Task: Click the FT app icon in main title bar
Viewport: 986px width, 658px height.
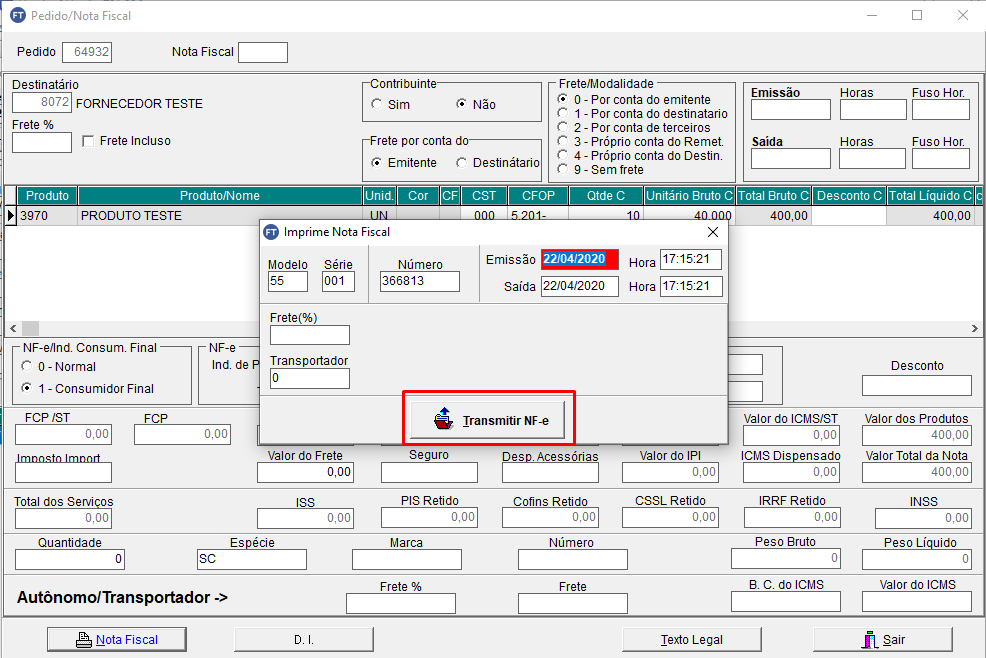Action: 18,16
